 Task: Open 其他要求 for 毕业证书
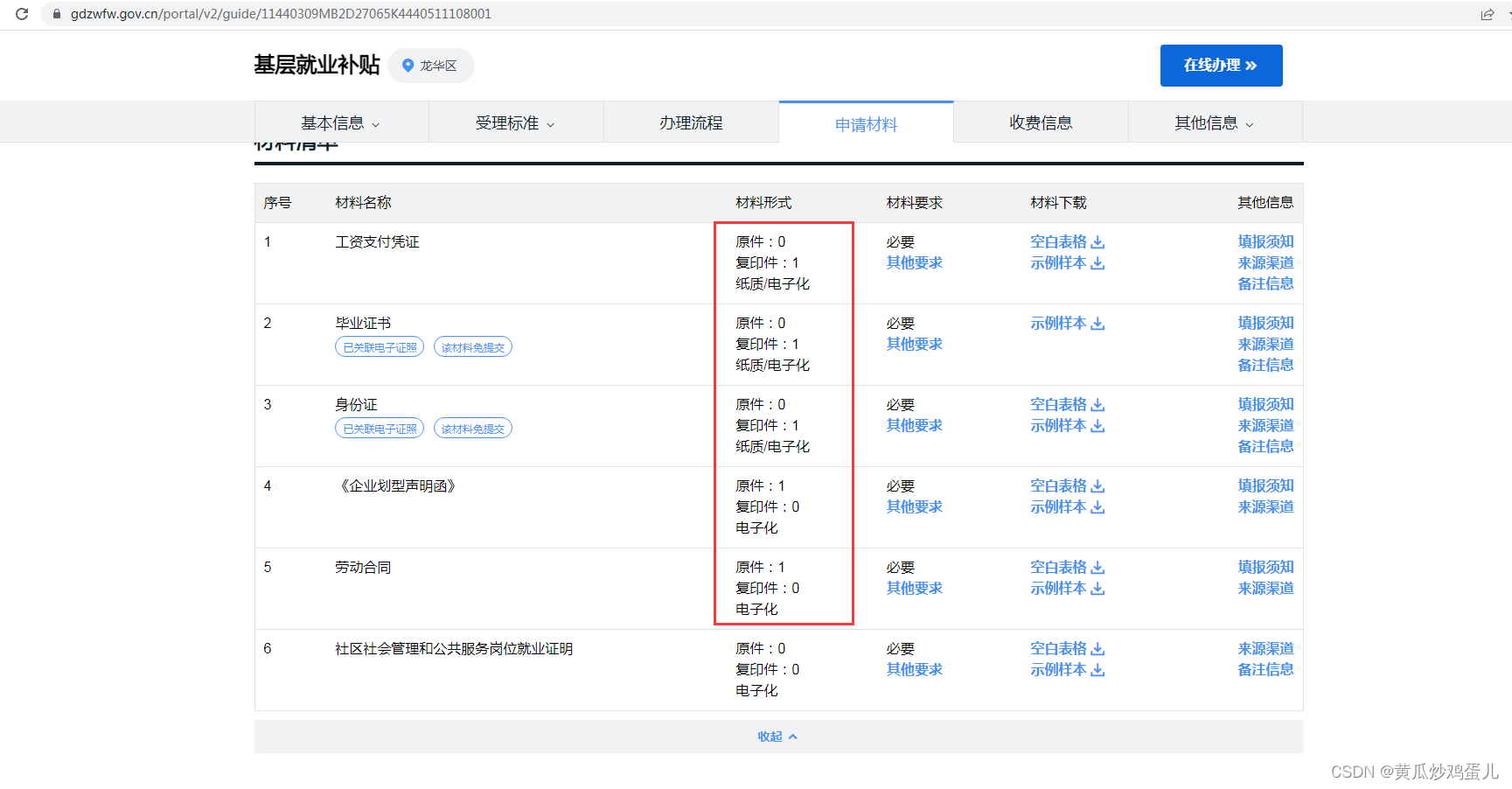(x=914, y=344)
